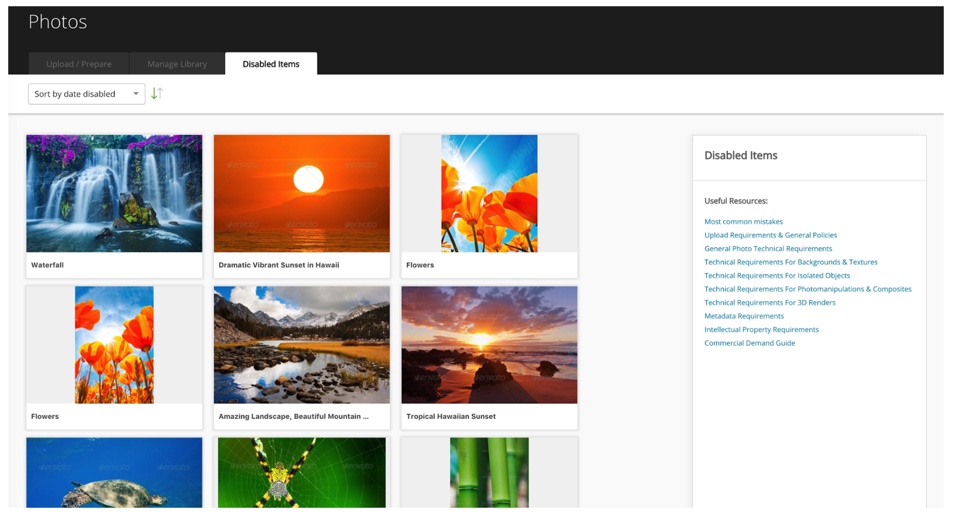Switch to the Upload / Prepare tab
Screen dimensions: 954x517
click(78, 64)
